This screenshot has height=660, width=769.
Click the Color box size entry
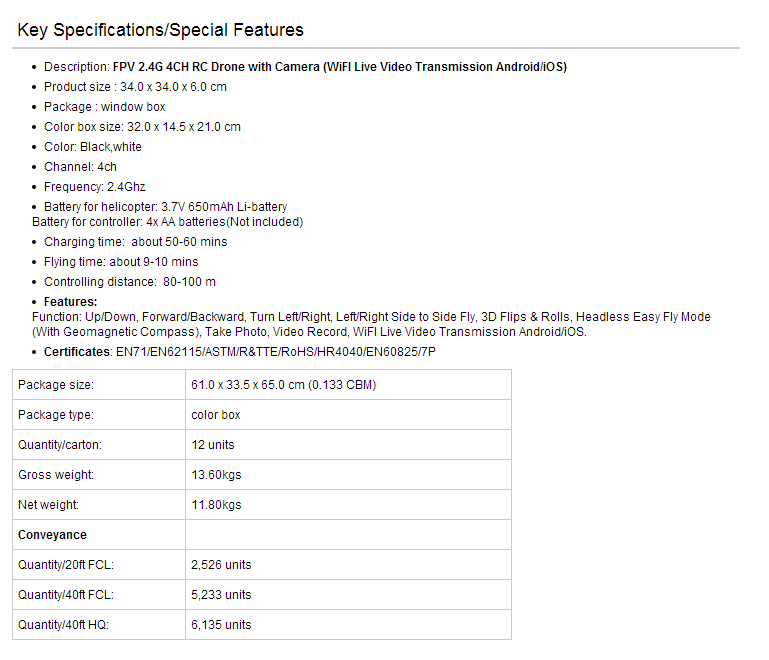pos(142,127)
